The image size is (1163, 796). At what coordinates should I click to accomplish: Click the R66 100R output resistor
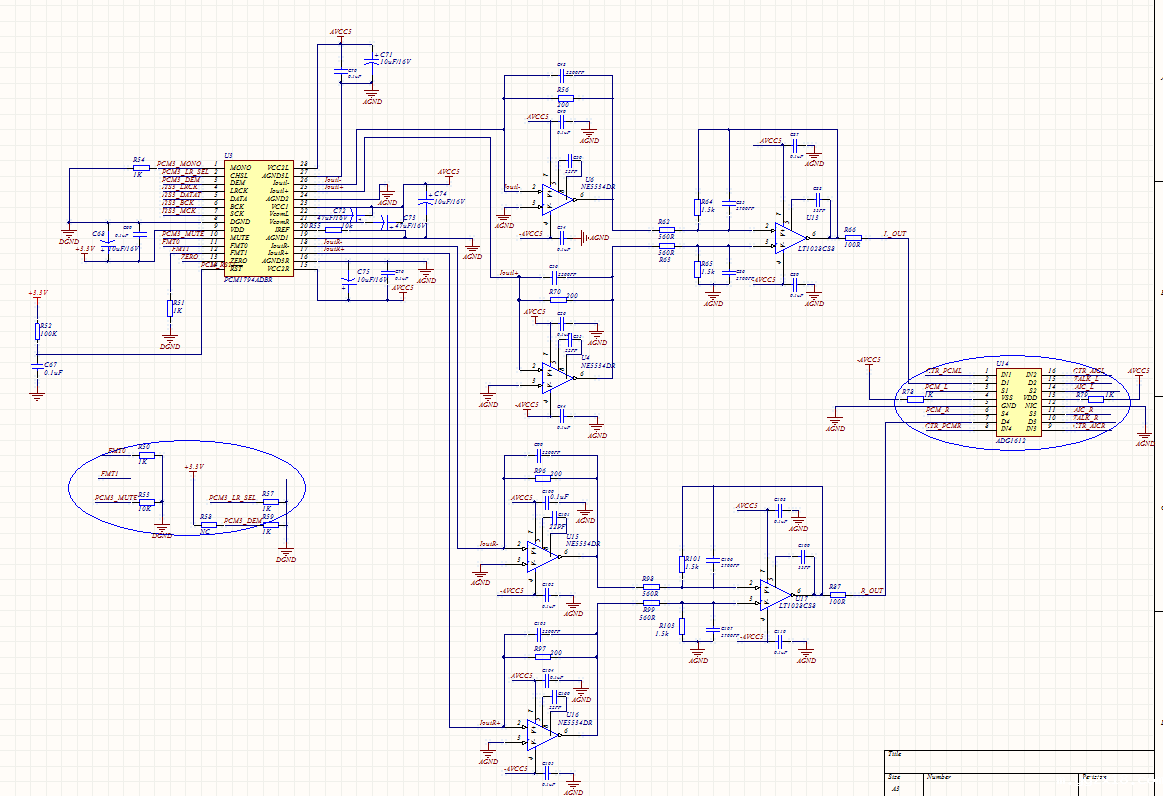click(852, 238)
